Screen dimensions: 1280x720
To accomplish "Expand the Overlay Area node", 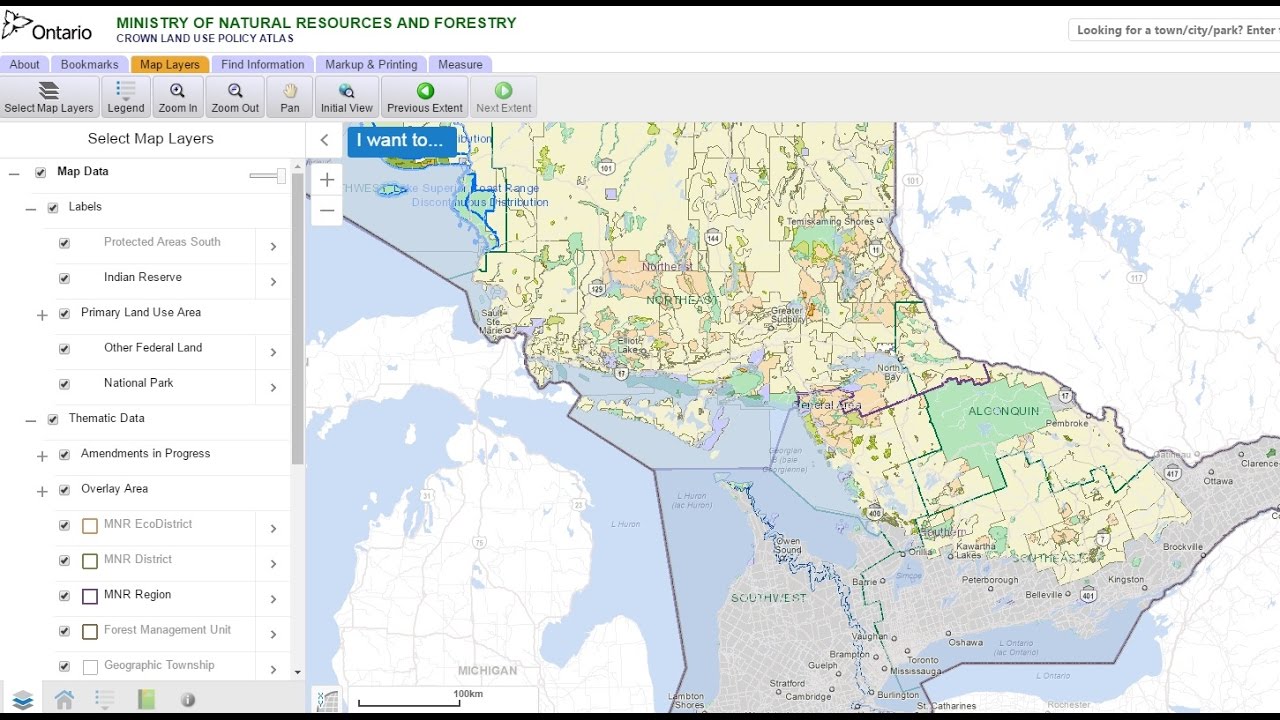I will point(42,491).
